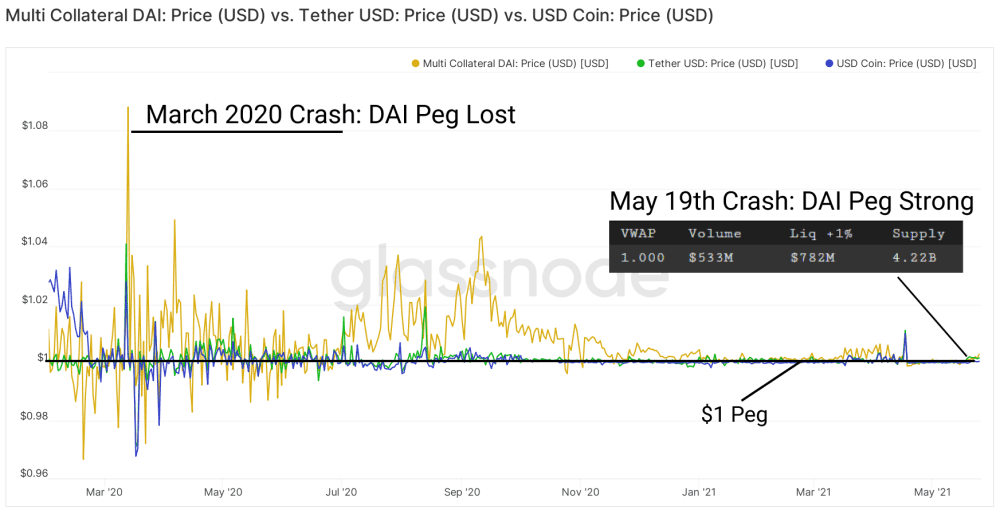Screen dimensions: 1000x510
Task: Click the green Tether USD legend dot
Action: click(641, 64)
